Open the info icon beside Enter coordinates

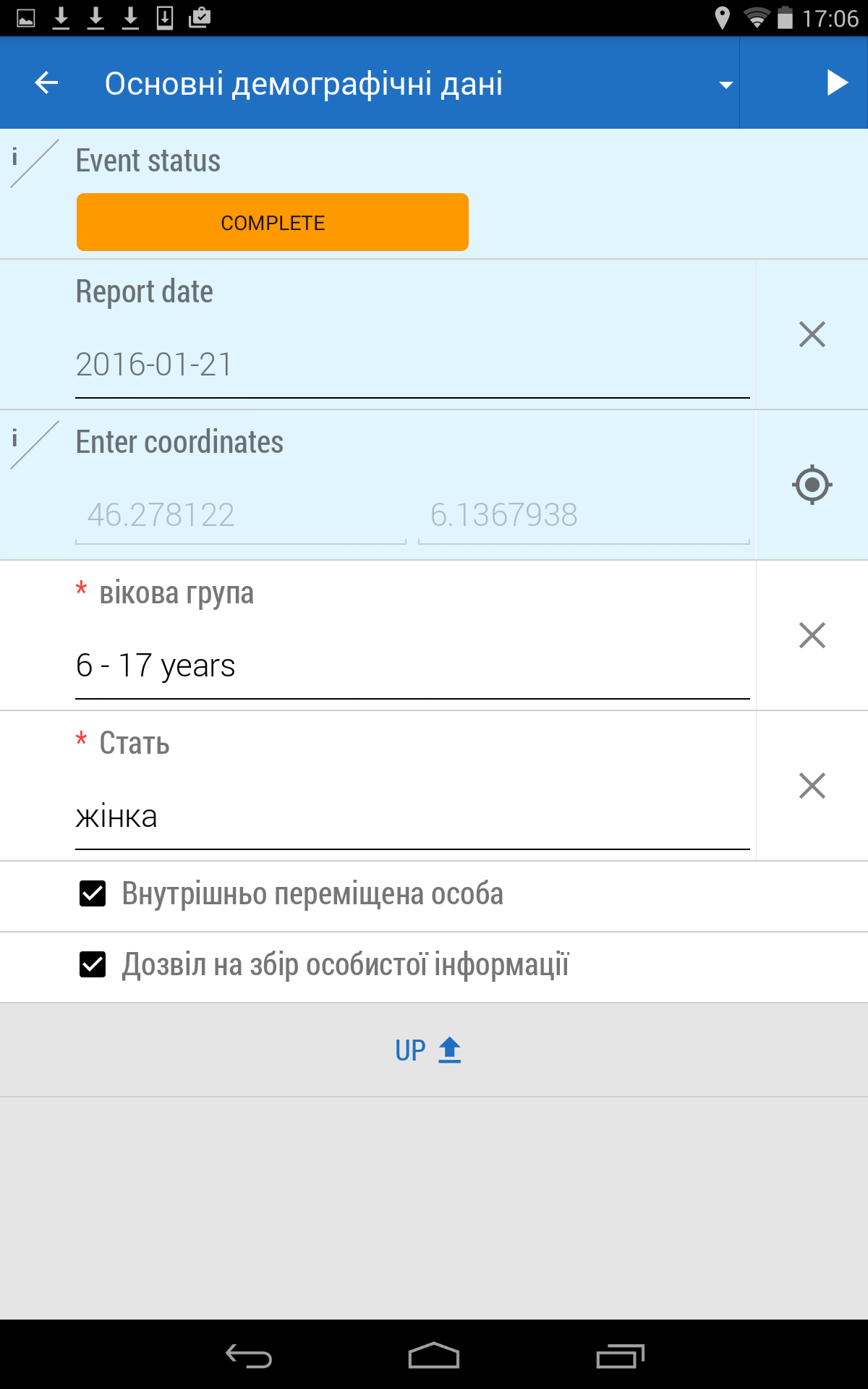pos(16,439)
